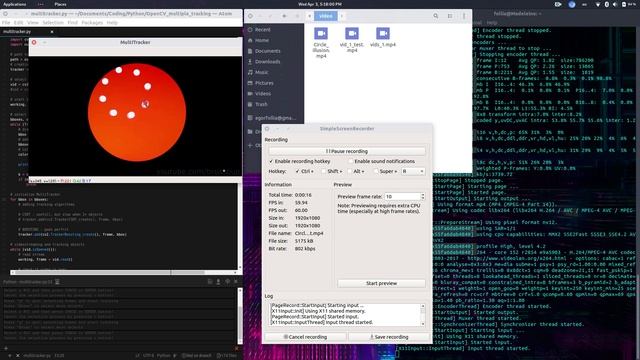Toggle the Ctrl hotkey modifier checkbox
Screen dimensions: 640x360
tap(297, 171)
